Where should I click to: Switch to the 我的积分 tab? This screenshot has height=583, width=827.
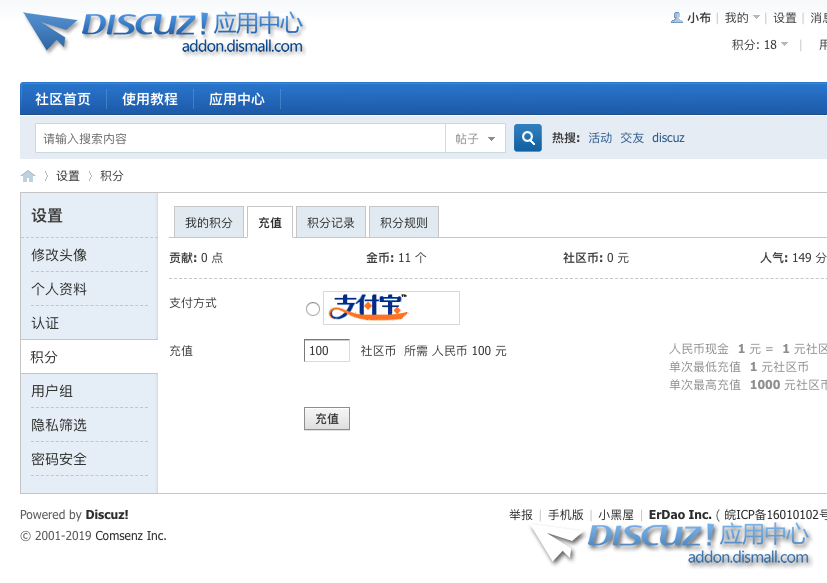pos(208,223)
